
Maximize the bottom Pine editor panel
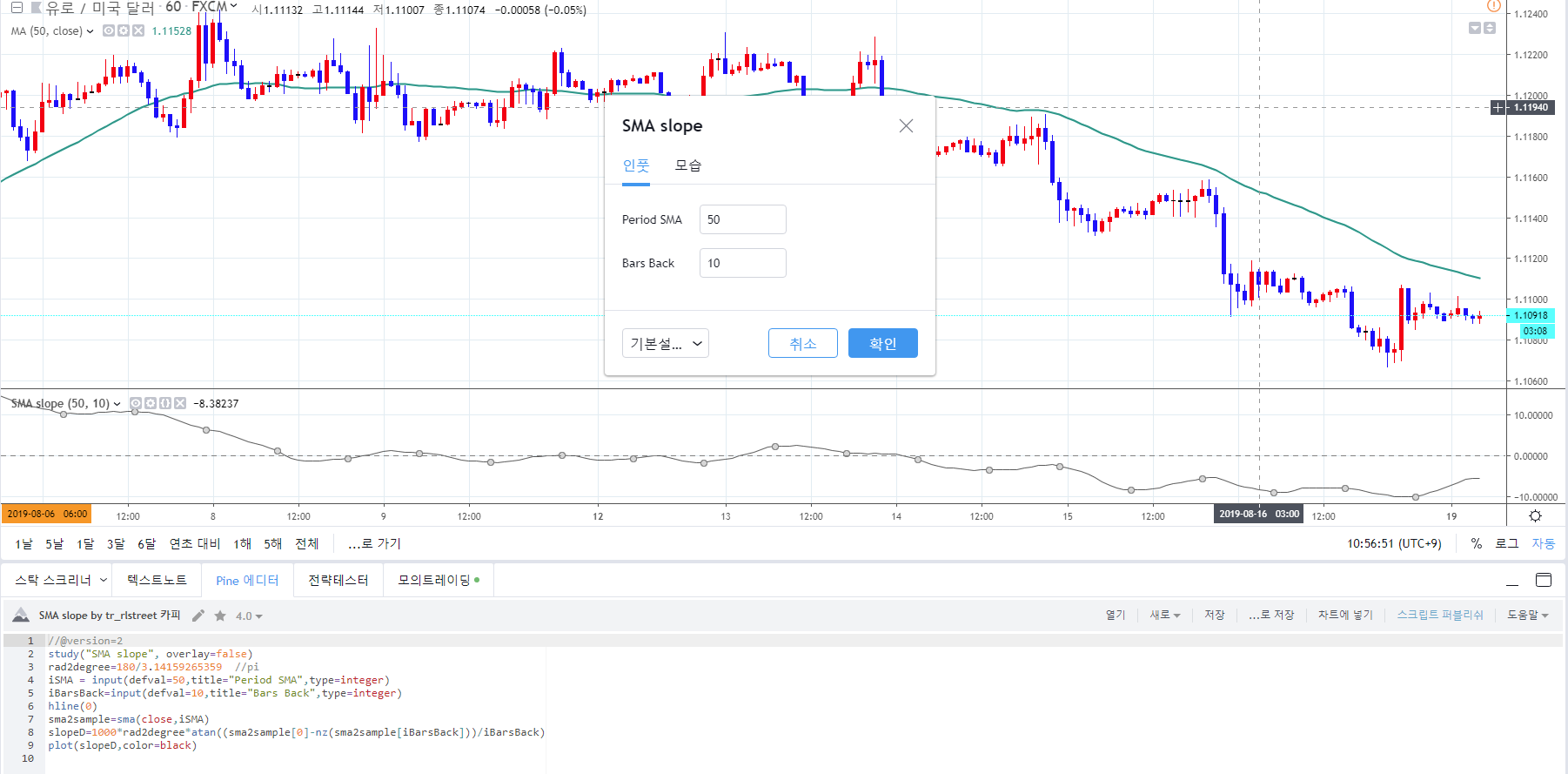point(1544,581)
